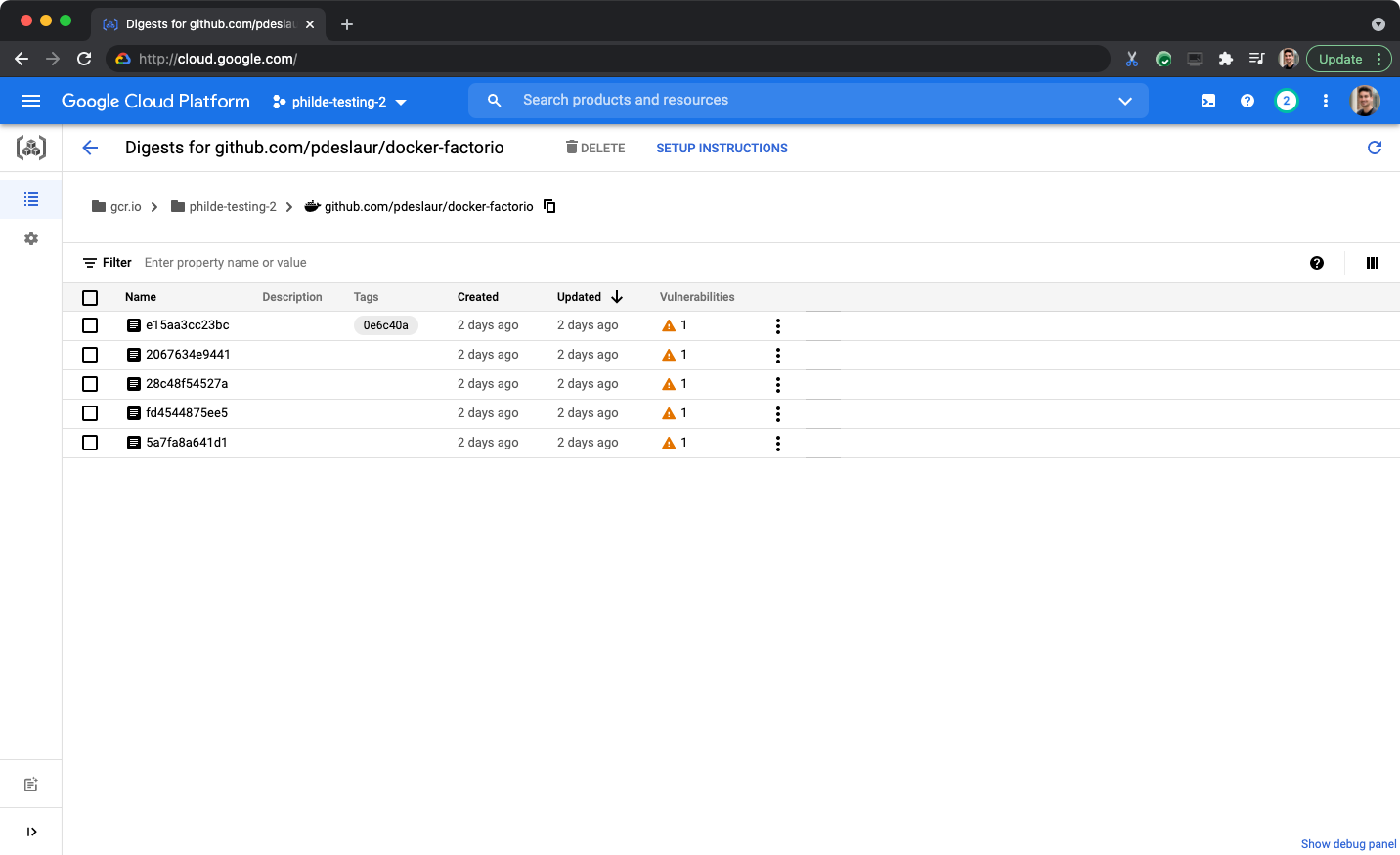1400x855 pixels.
Task: Sort by Created column header
Action: coord(478,297)
